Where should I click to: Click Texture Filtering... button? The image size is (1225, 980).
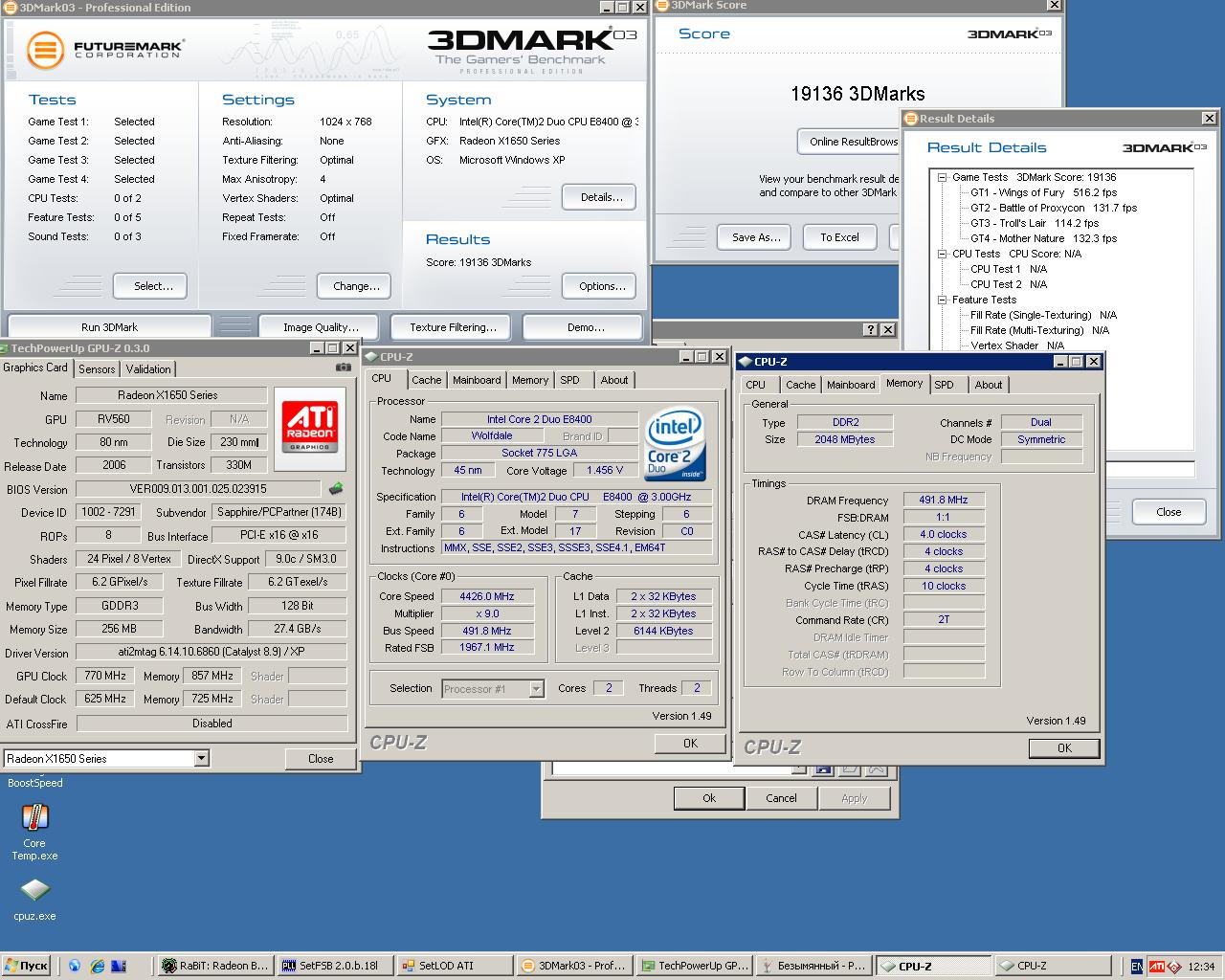pyautogui.click(x=453, y=327)
